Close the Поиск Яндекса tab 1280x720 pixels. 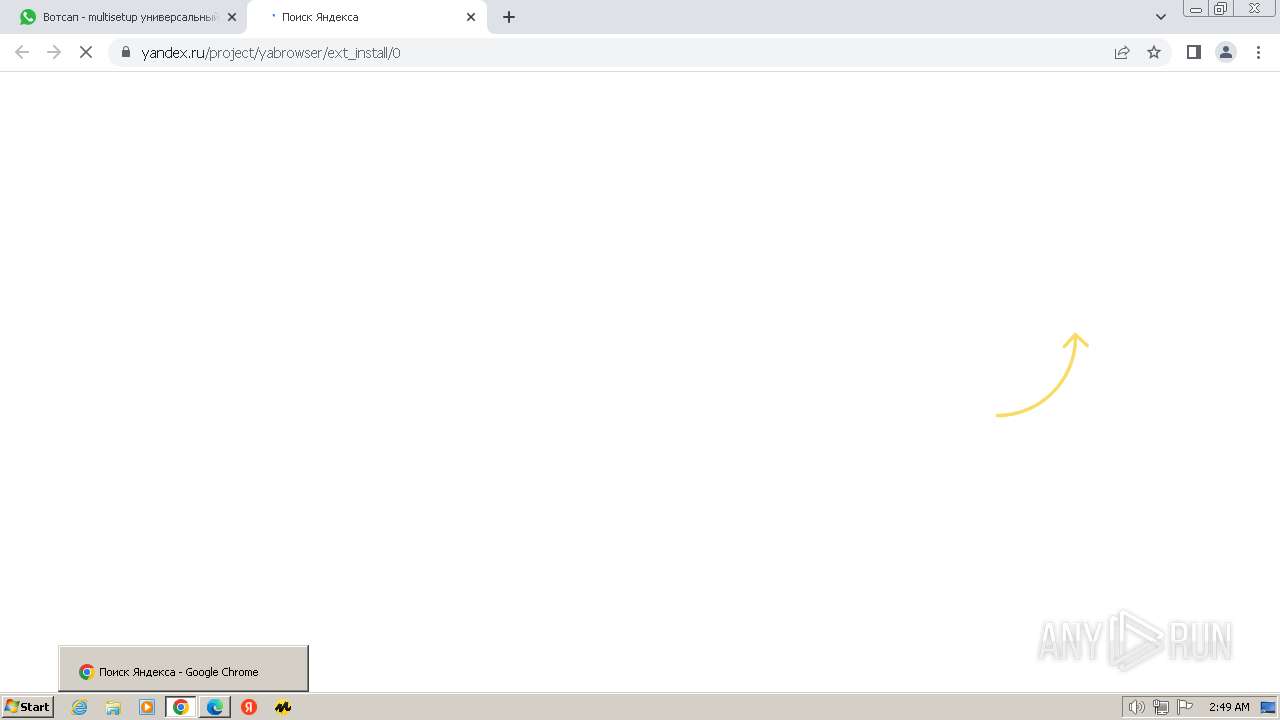coord(471,17)
